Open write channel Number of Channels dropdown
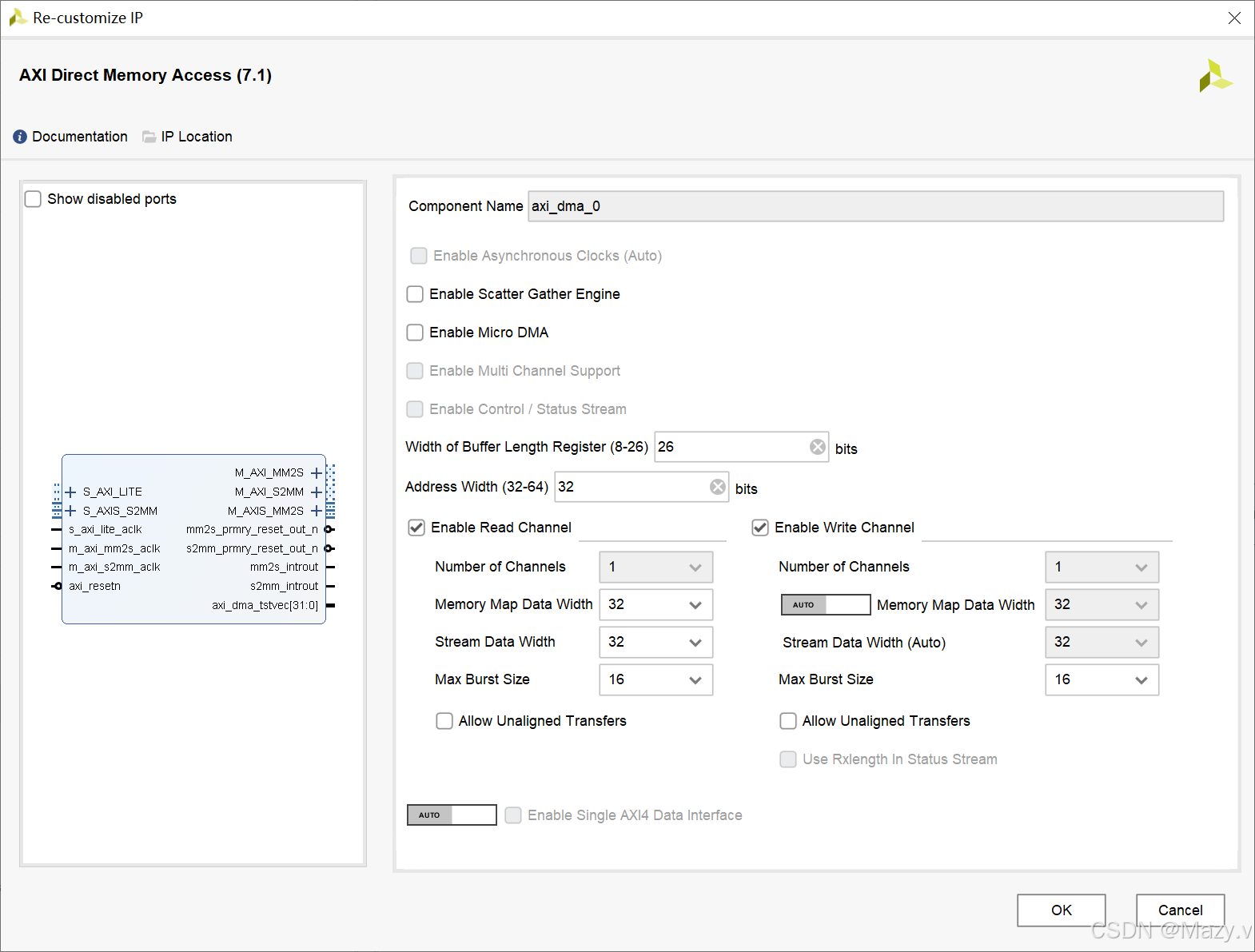 [1102, 567]
